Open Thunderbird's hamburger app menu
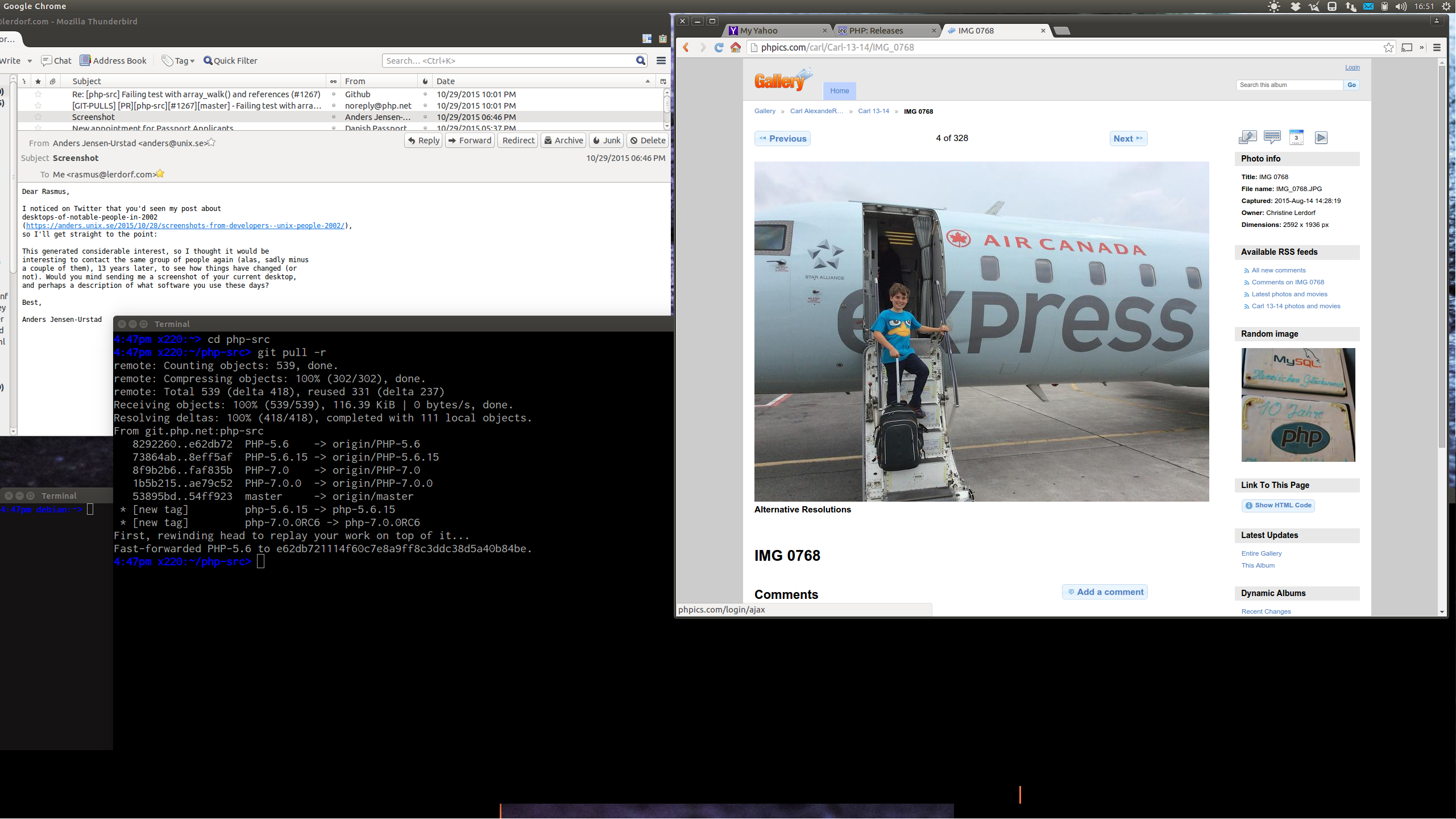Viewport: 1456px width, 819px height. click(x=660, y=60)
